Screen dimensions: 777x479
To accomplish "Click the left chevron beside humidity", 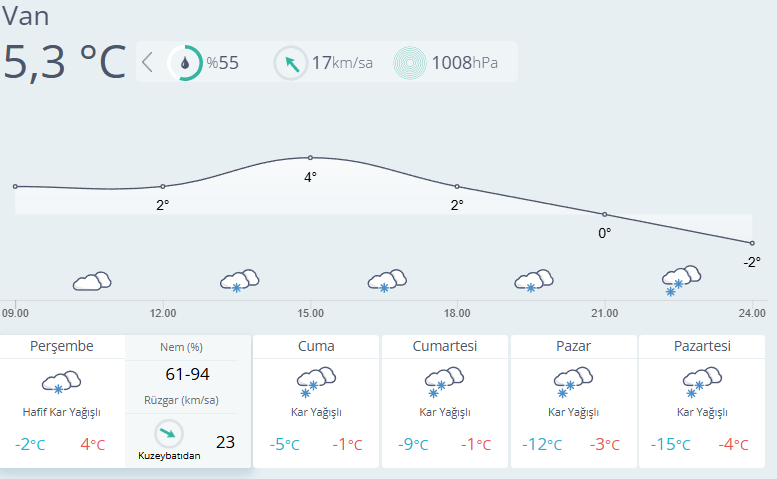I will pos(148,63).
